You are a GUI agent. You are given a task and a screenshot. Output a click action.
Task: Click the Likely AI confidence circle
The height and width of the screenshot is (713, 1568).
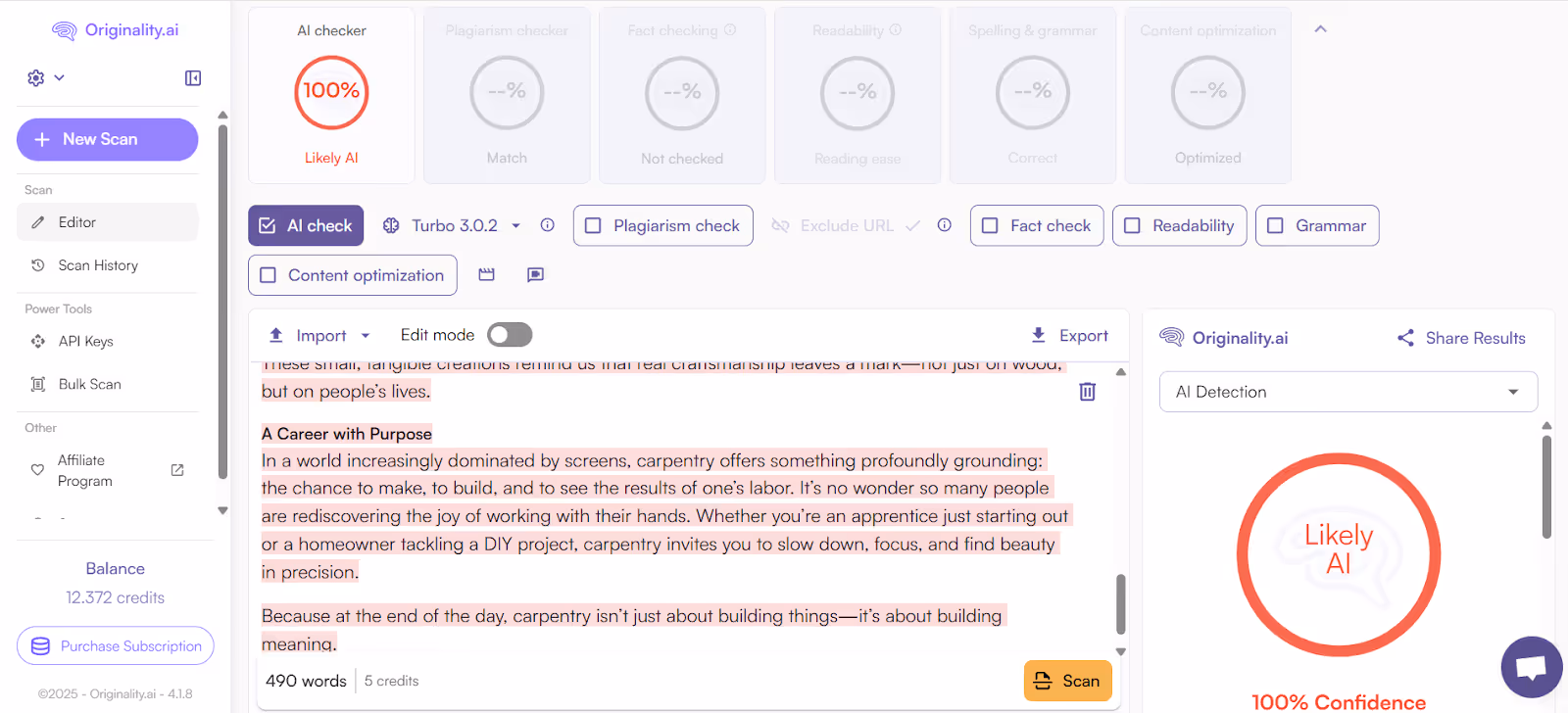click(x=1339, y=554)
